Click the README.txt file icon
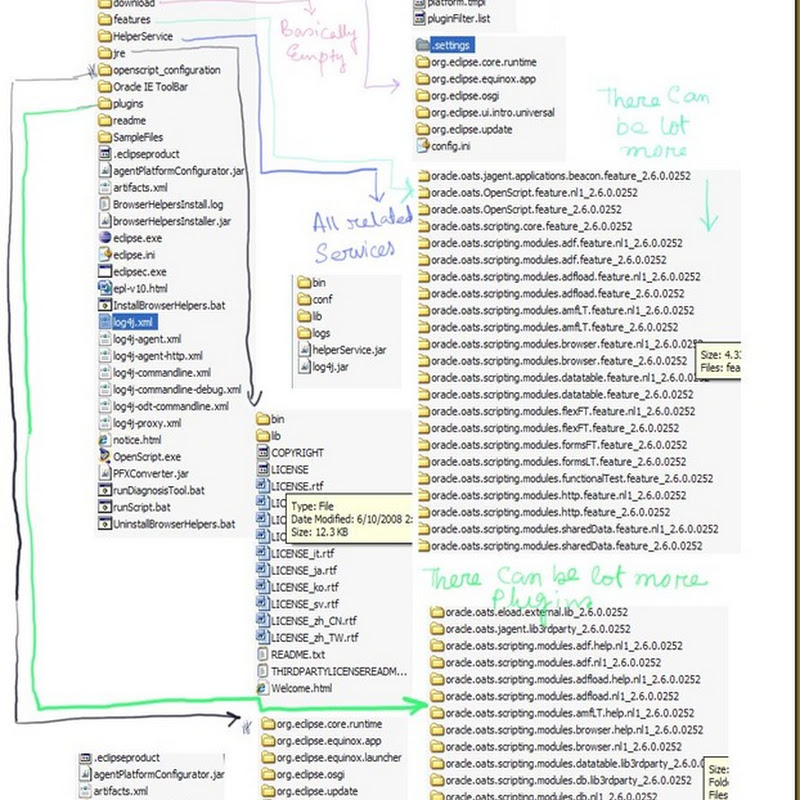Image resolution: width=800 pixels, height=800 pixels. [263, 654]
